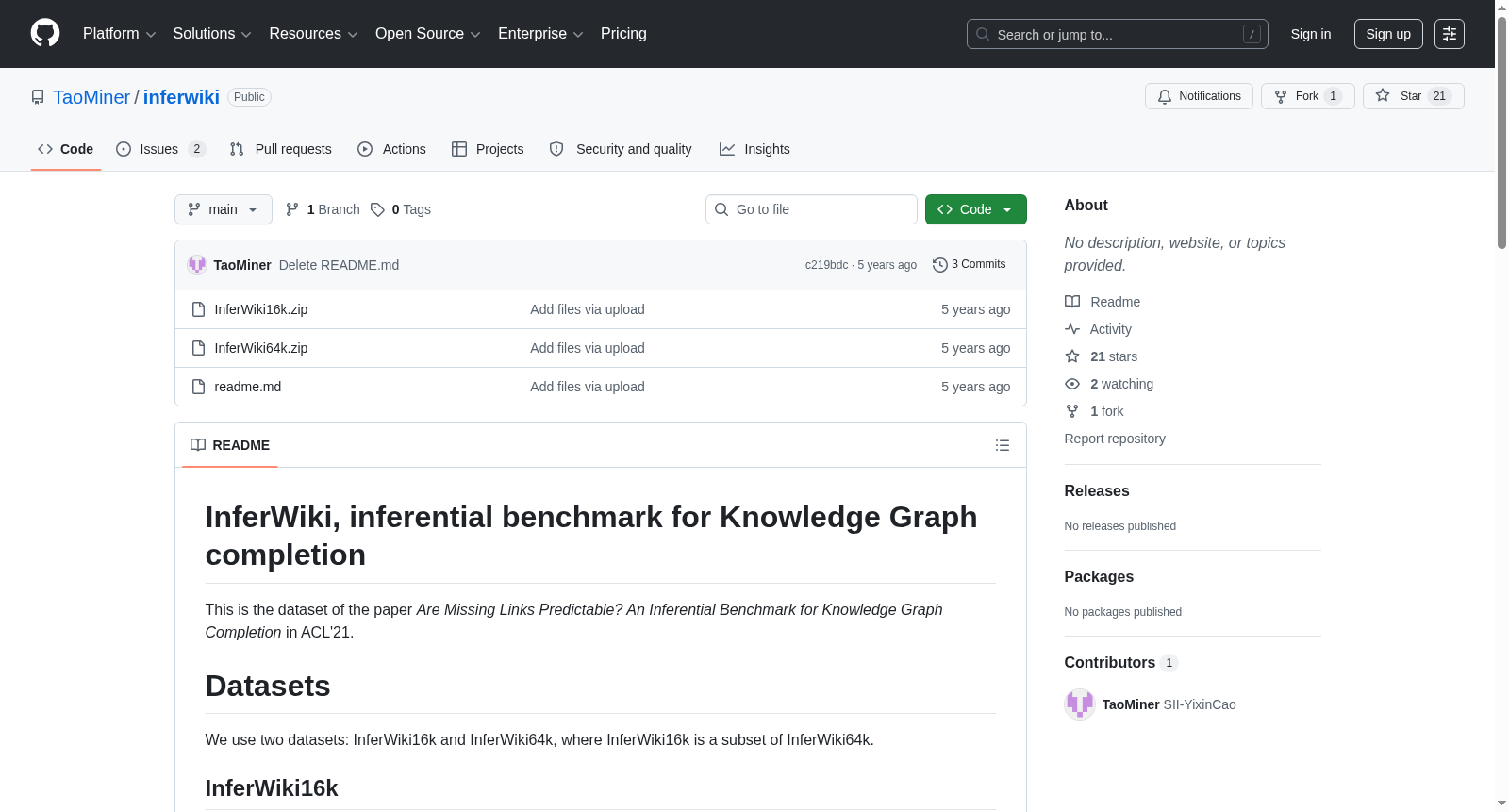Expand the Resources menu
Viewport: 1509px width, 812px height.
313,34
